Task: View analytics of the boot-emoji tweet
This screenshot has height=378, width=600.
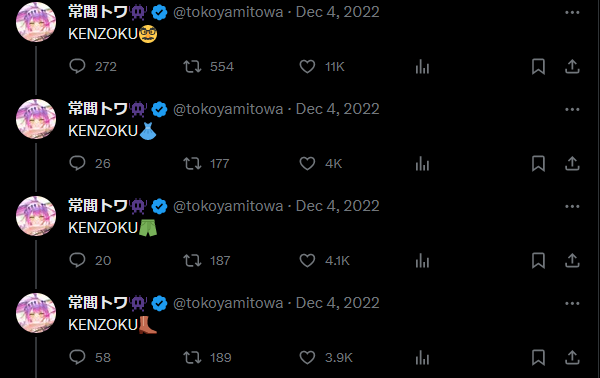Action: (422, 358)
